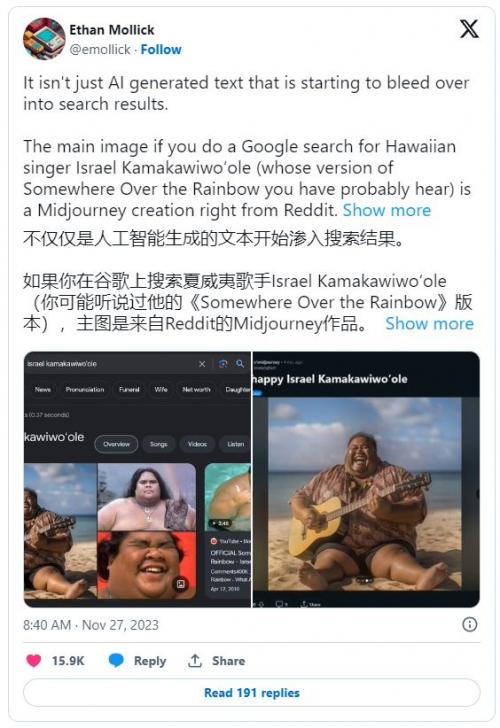This screenshot has height=728, width=500.
Task: Select the Overview tab in search results
Action: pos(117,444)
